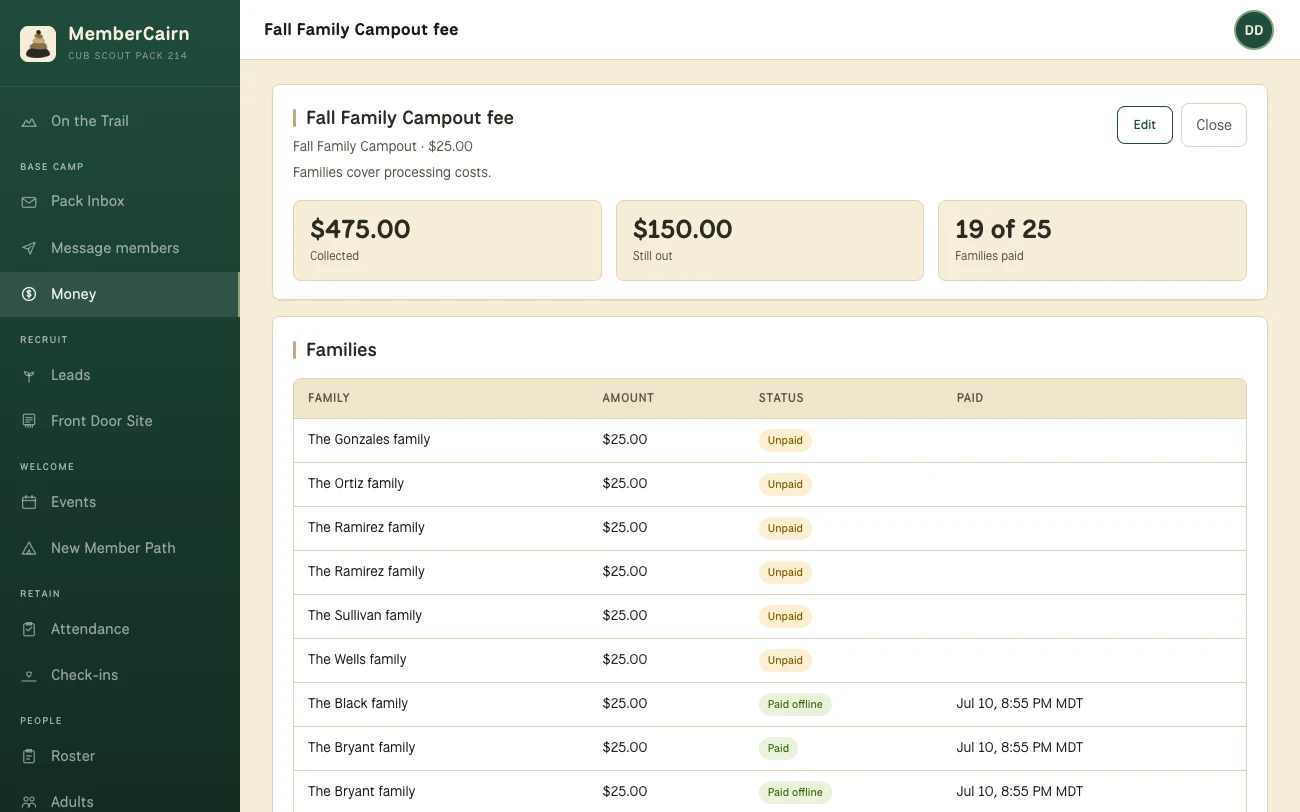
Task: Close the campout fee details
Action: click(1214, 125)
